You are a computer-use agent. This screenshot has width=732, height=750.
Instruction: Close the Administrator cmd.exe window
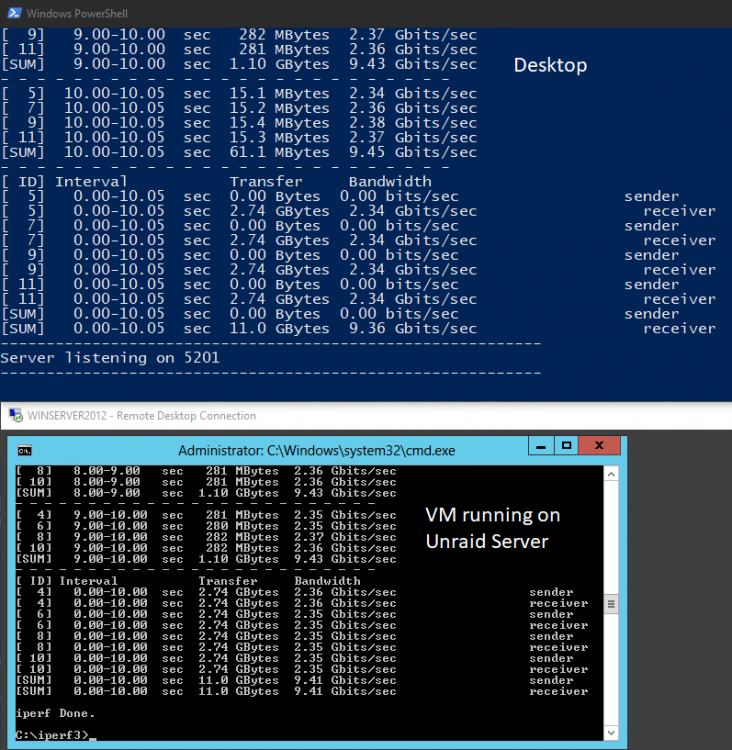[599, 446]
